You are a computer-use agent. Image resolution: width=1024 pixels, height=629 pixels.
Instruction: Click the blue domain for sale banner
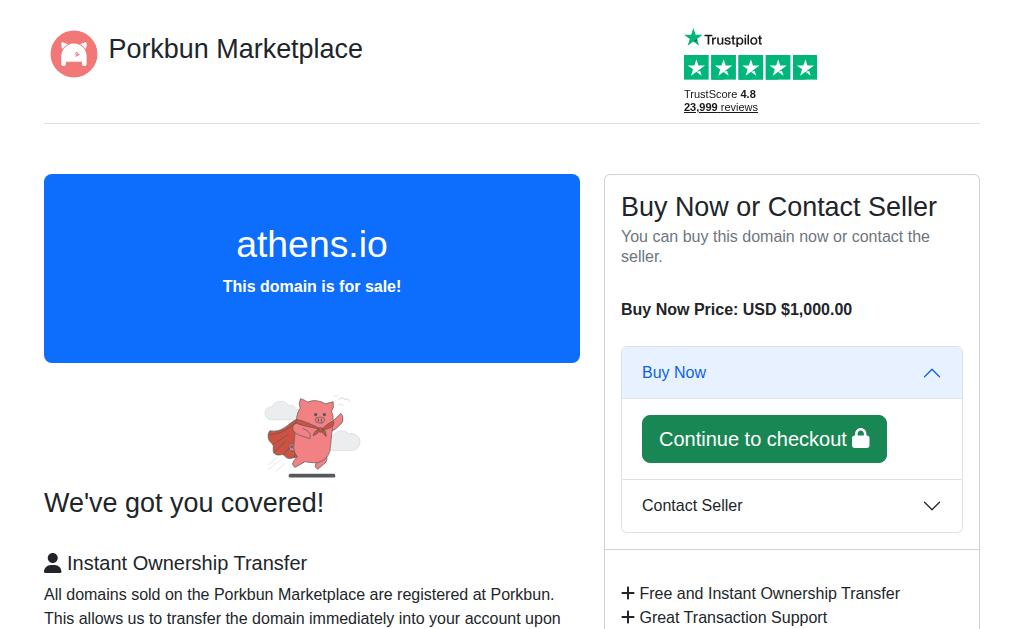pyautogui.click(x=312, y=268)
